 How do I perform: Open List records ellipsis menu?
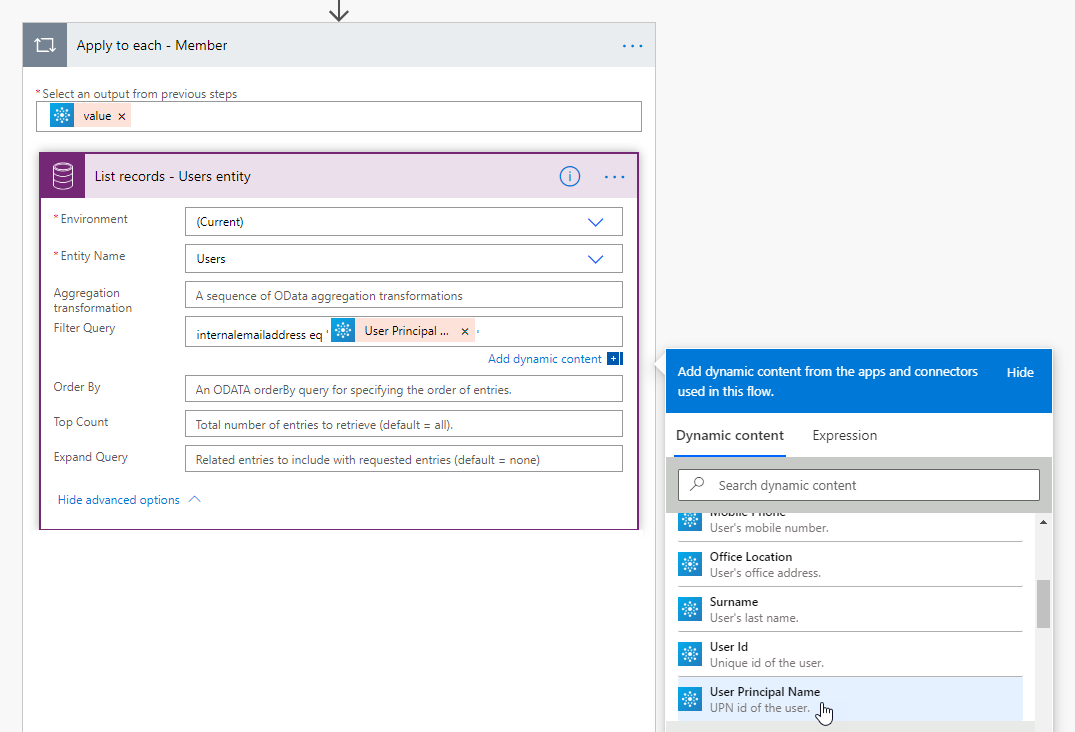[x=614, y=177]
